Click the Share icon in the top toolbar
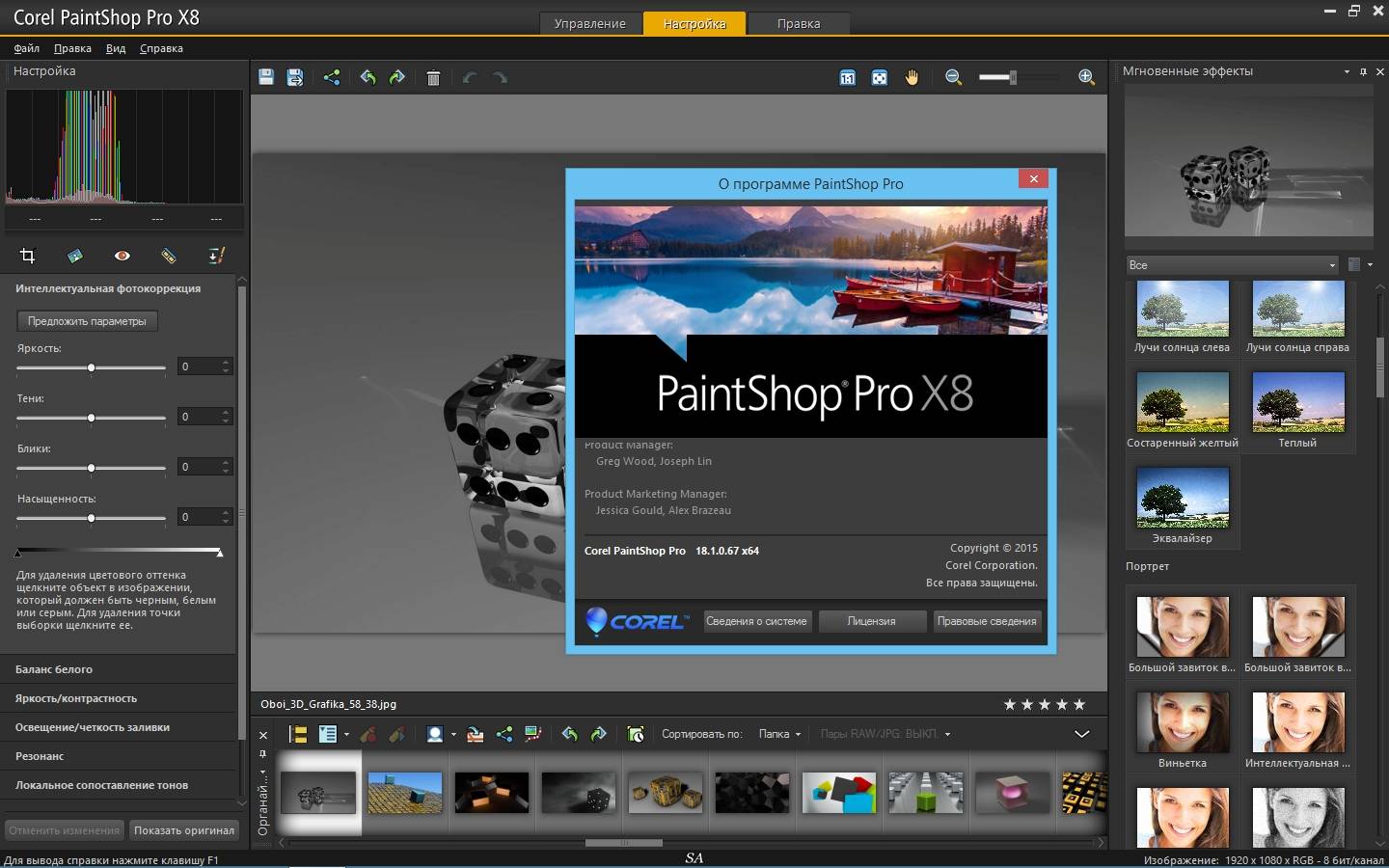Viewport: 1389px width, 868px height. 332,77
